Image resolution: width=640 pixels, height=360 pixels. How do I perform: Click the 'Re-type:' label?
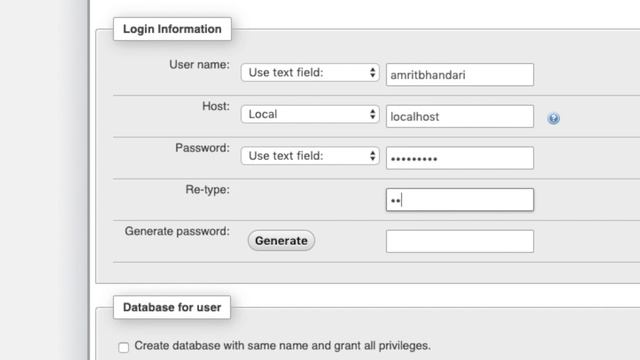pos(207,190)
